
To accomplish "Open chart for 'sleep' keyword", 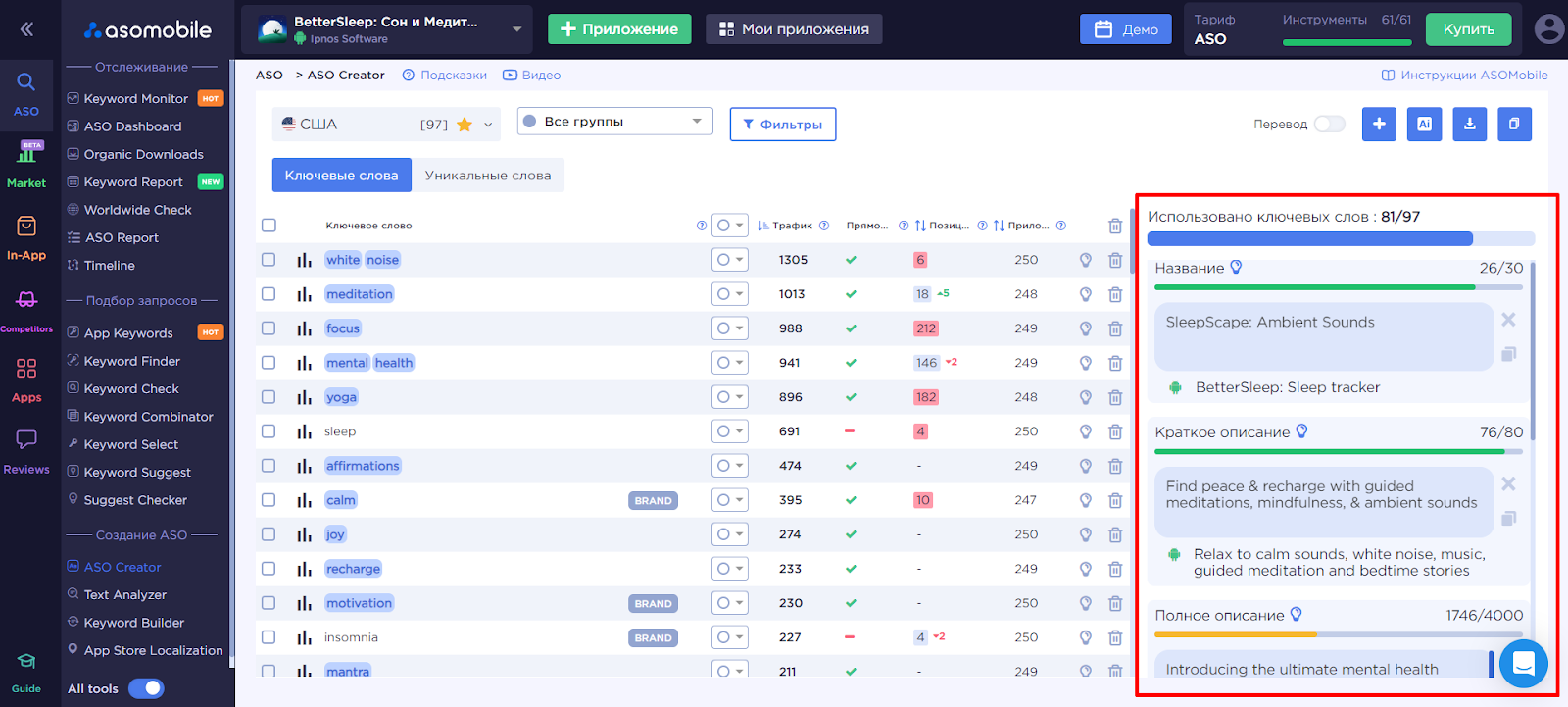I will [x=305, y=431].
